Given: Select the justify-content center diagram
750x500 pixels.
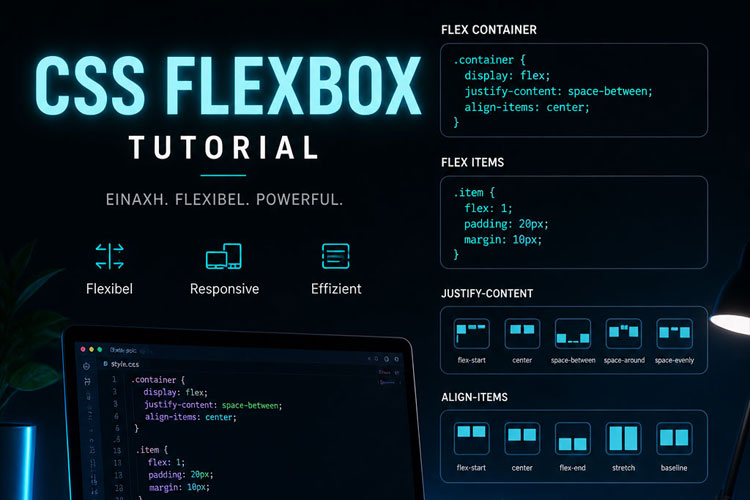Looking at the screenshot, I should [x=522, y=333].
